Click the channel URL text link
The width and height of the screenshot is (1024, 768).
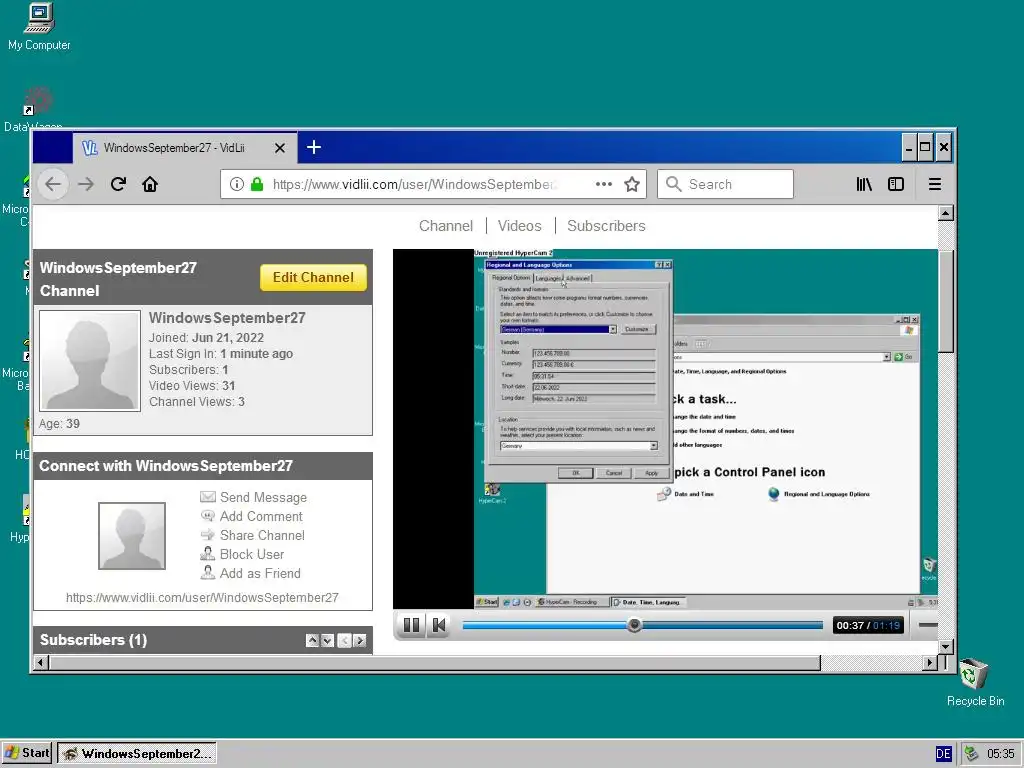pyautogui.click(x=202, y=598)
